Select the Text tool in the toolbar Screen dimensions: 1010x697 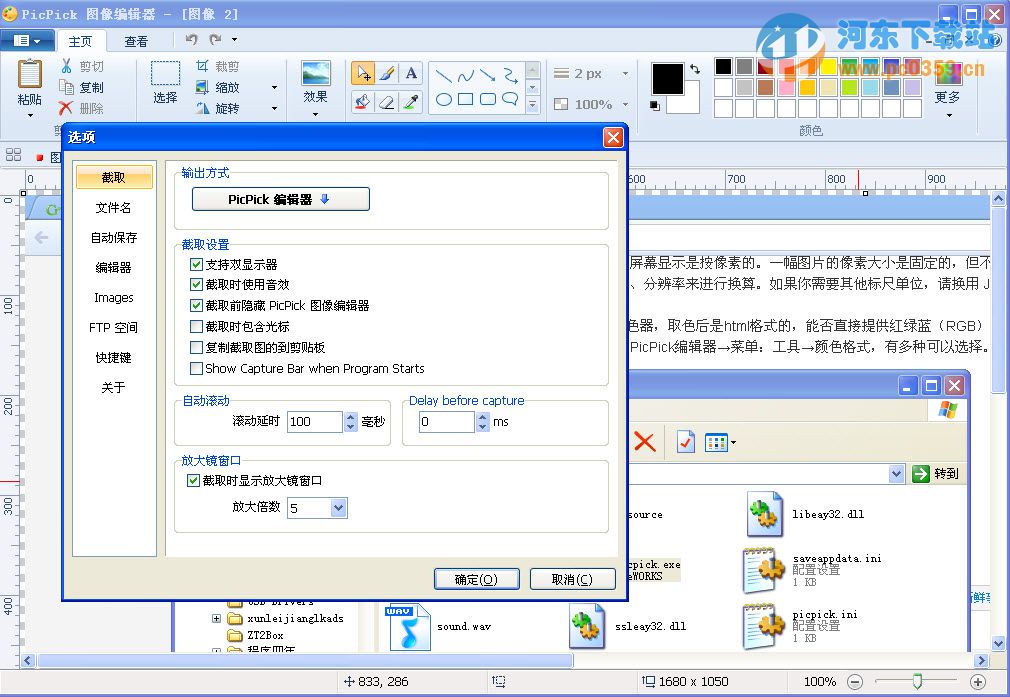410,73
